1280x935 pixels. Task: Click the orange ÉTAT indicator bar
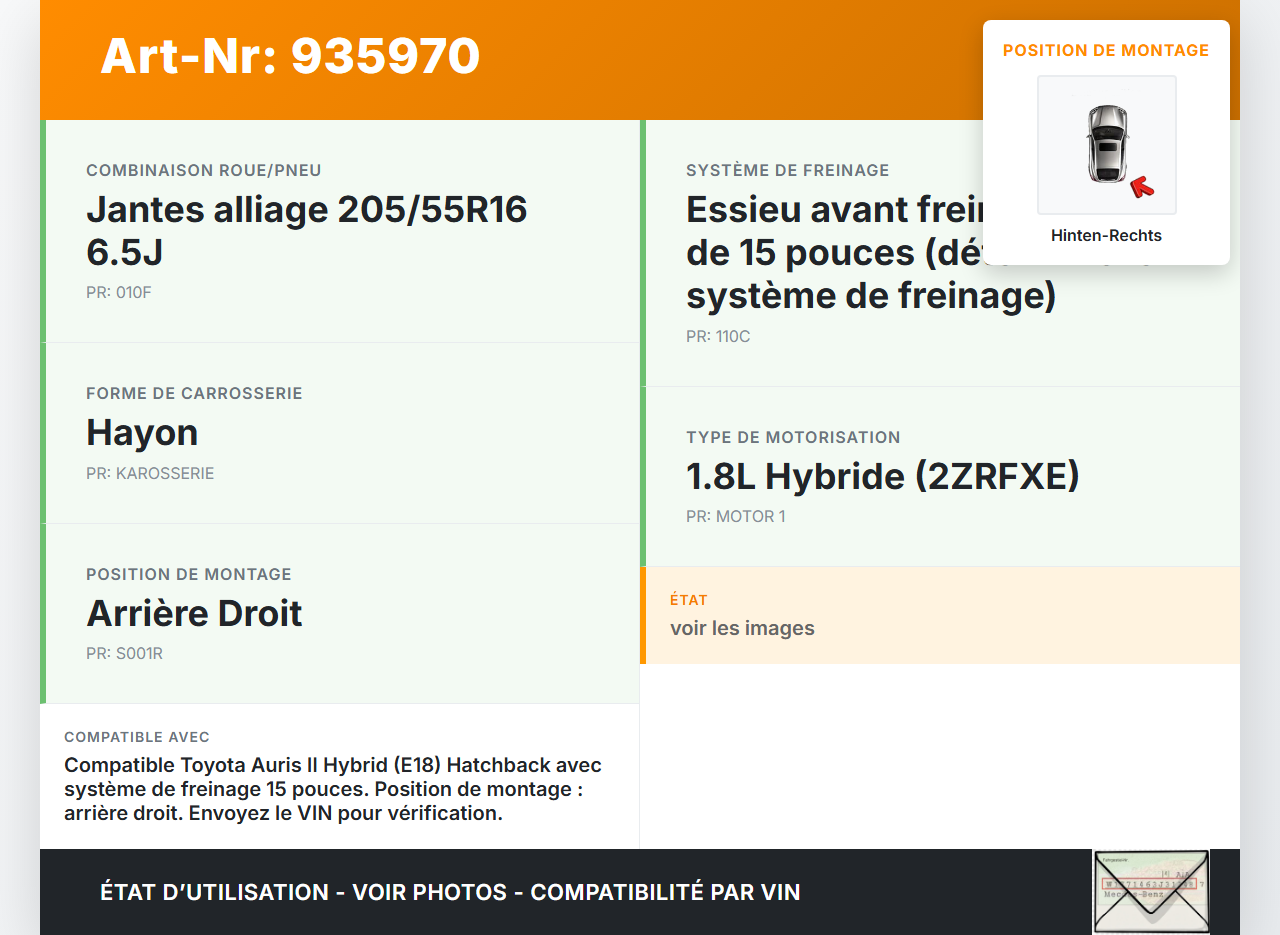tap(643, 615)
